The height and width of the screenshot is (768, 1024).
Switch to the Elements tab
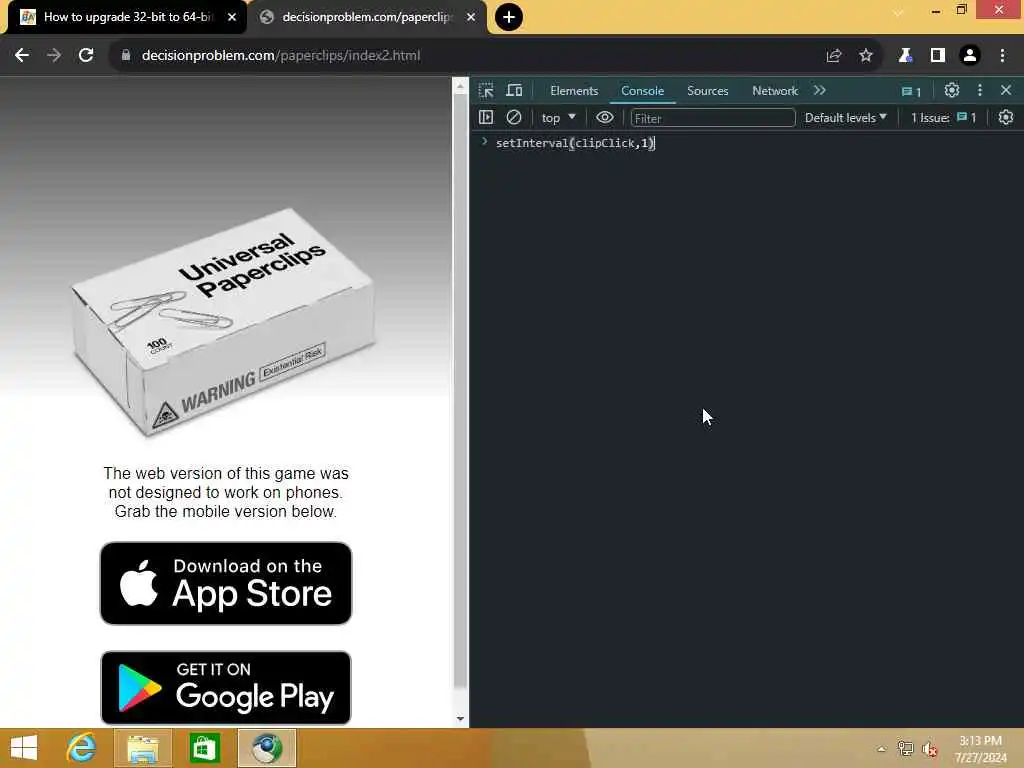pyautogui.click(x=574, y=91)
